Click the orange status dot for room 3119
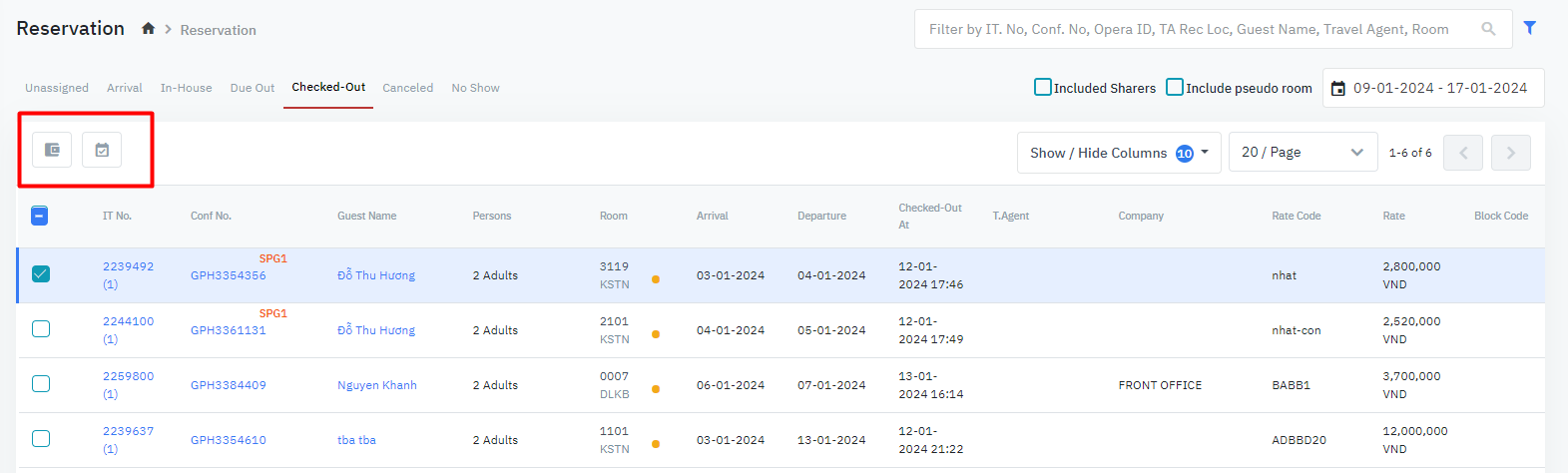 click(656, 279)
